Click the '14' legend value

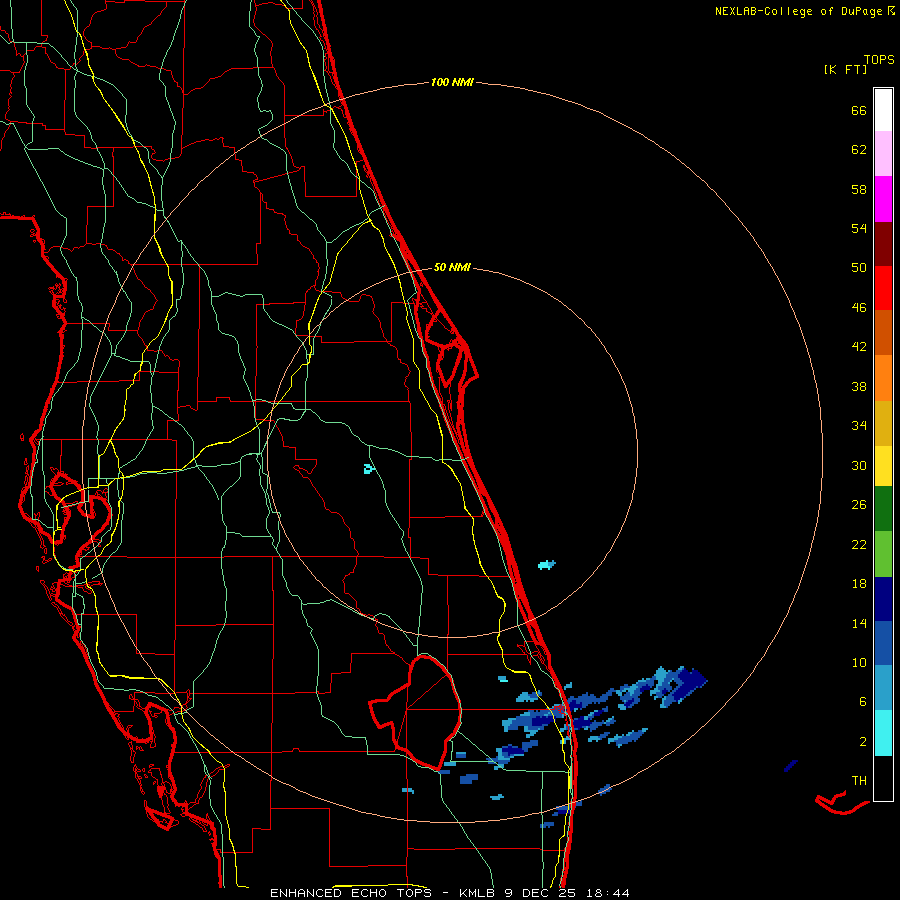(x=859, y=623)
